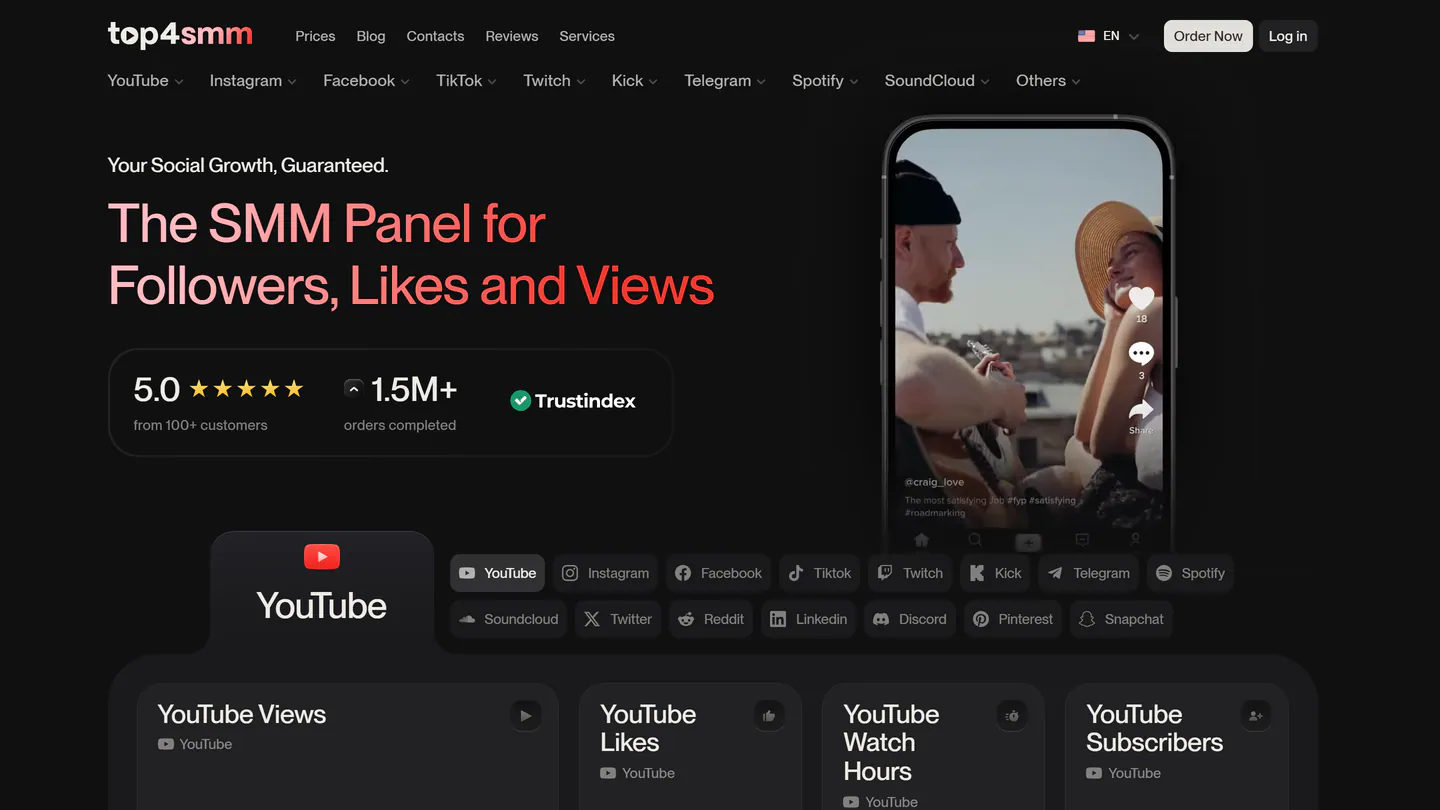Select the Tiktok platform tab

point(819,573)
